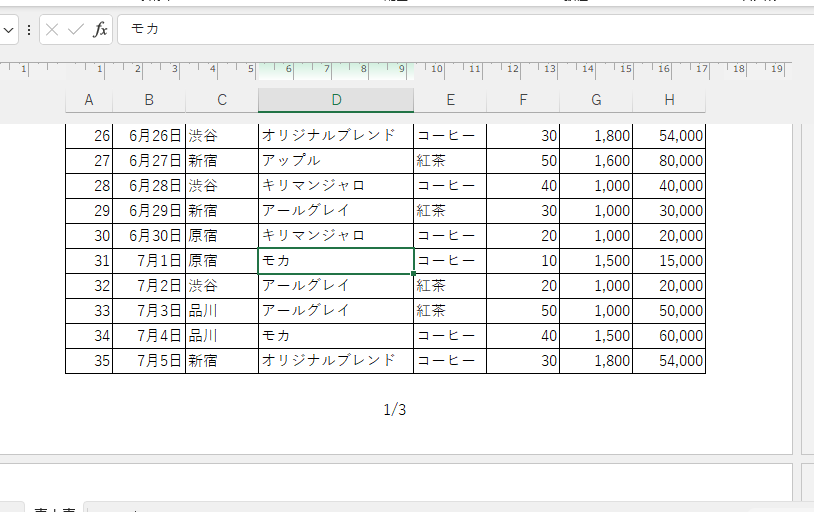
Task: Select column F header
Action: click(523, 100)
